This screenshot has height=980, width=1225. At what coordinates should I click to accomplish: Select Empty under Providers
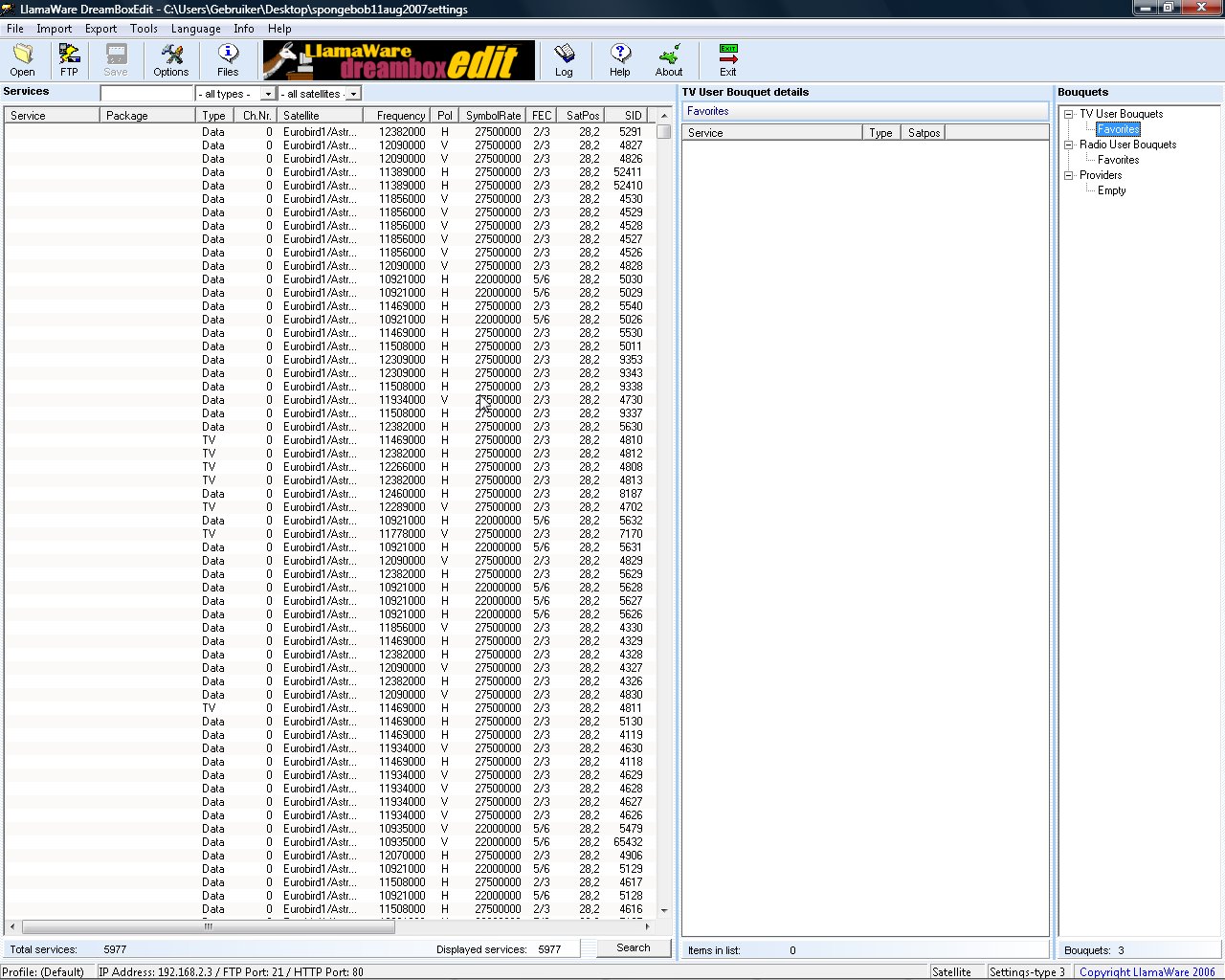[x=1111, y=190]
